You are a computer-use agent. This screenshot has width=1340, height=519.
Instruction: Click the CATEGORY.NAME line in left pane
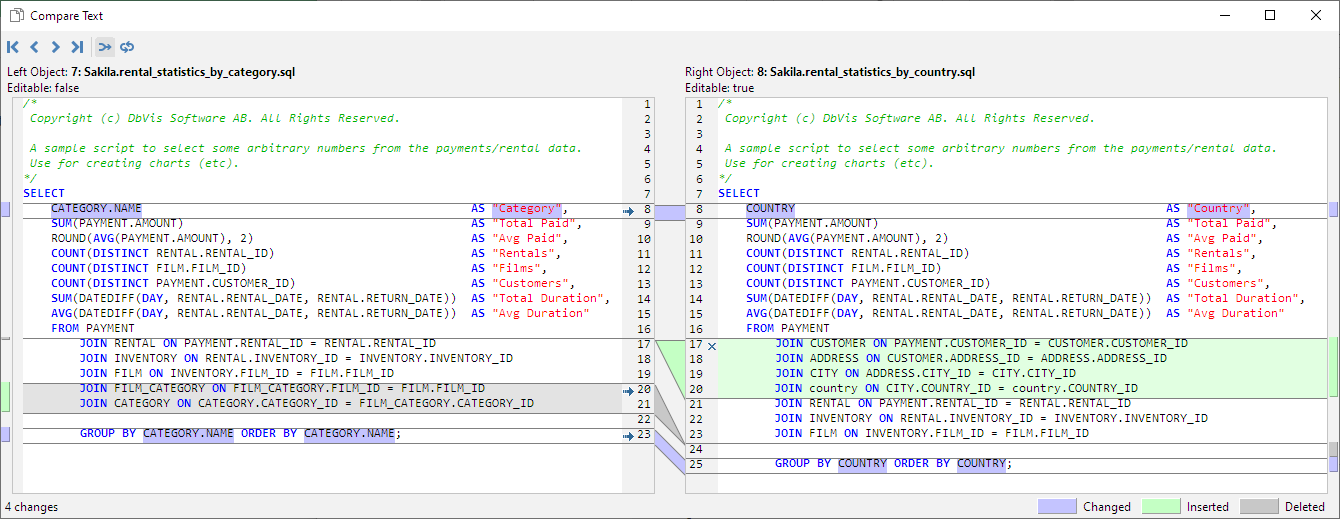coord(96,209)
